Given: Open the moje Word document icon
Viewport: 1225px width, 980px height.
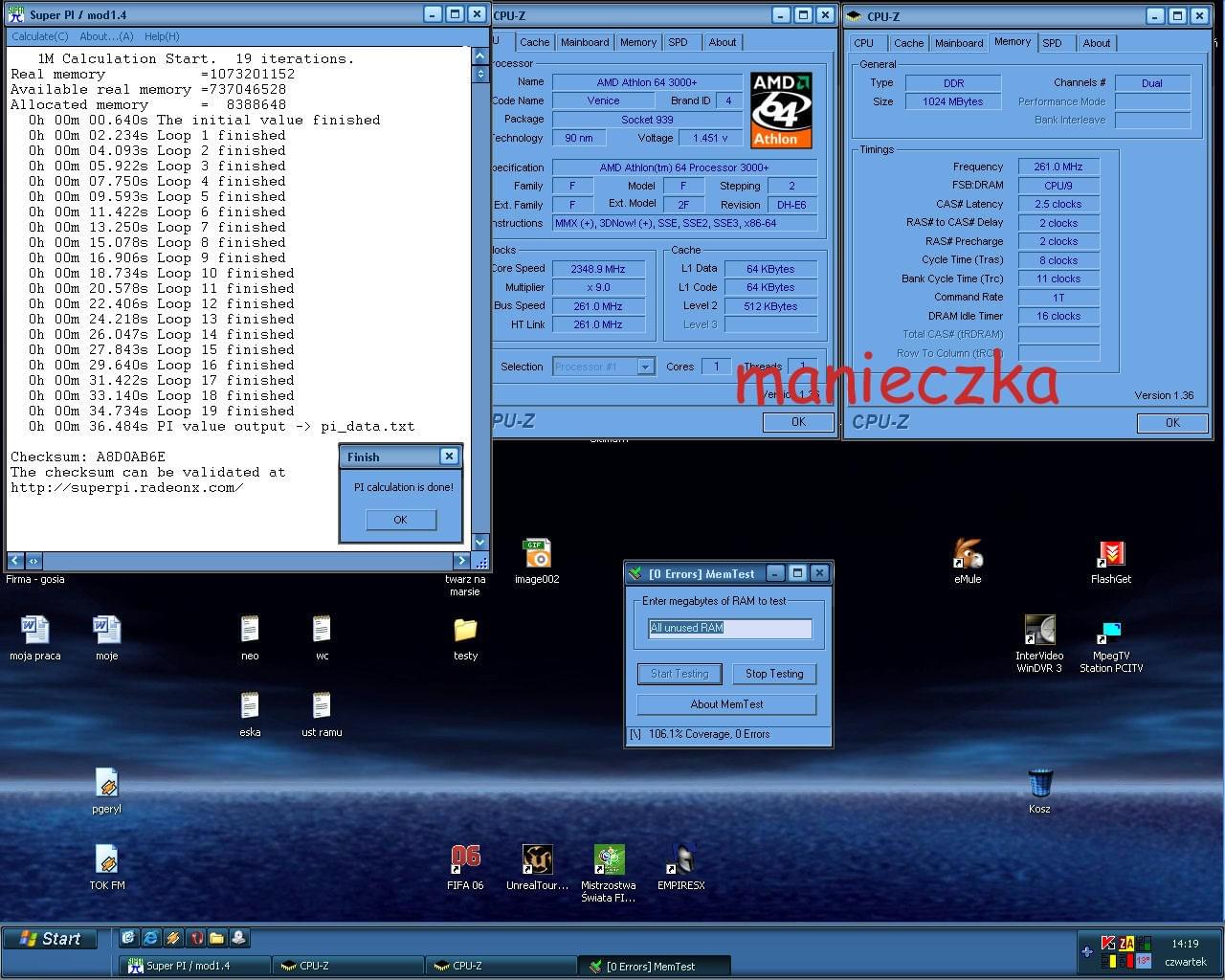Looking at the screenshot, I should pos(106,636).
